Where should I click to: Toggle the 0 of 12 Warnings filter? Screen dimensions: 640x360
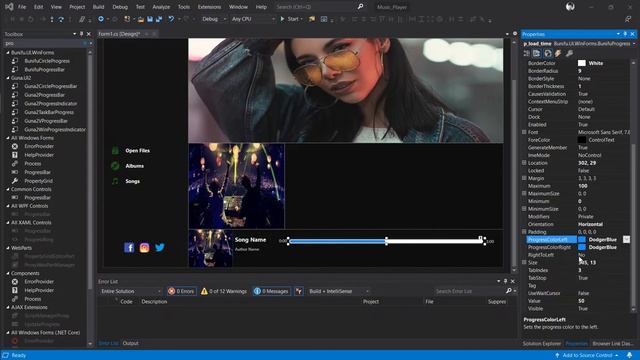pyautogui.click(x=224, y=291)
